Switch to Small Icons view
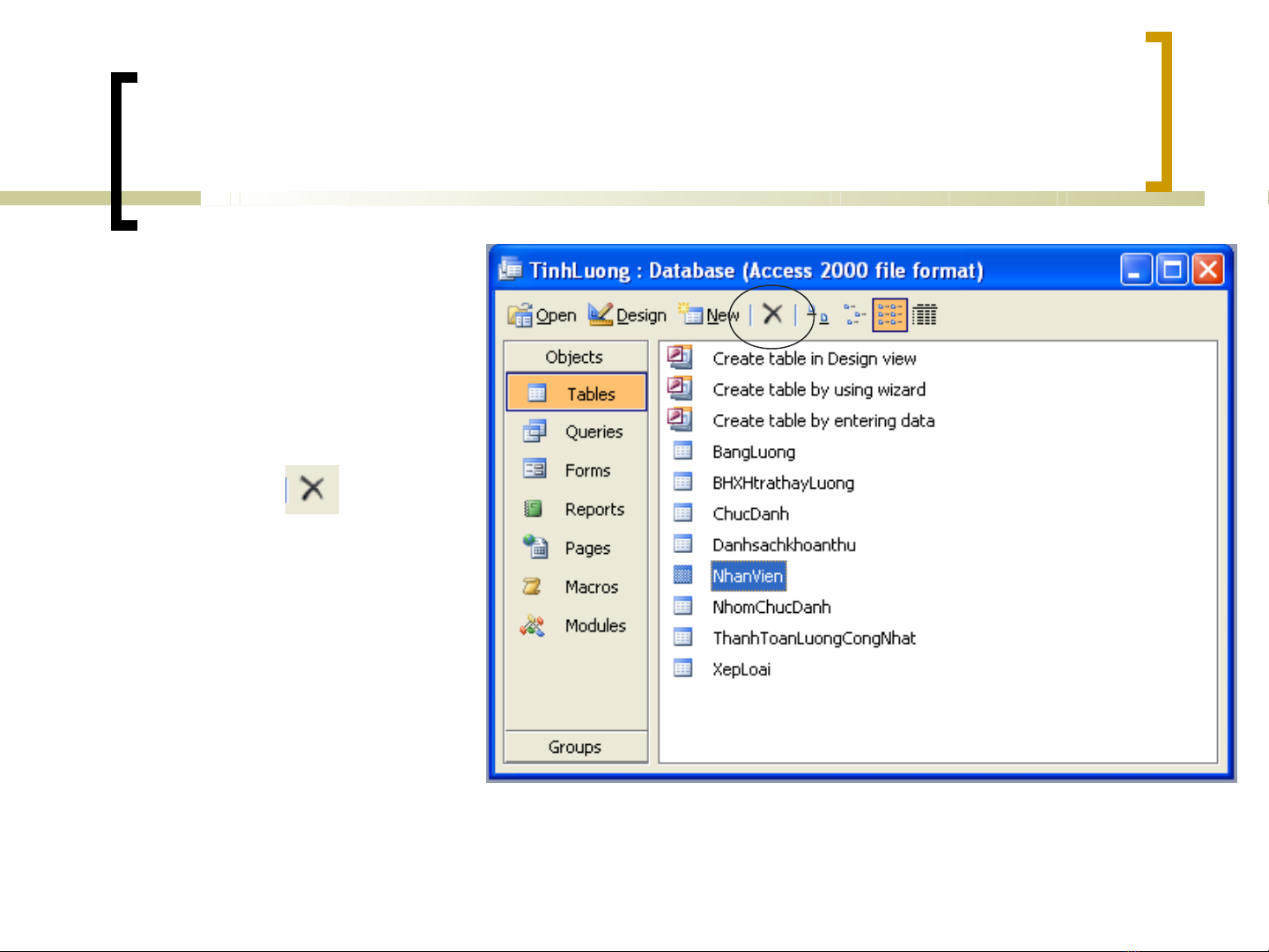This screenshot has width=1269, height=952. [x=853, y=315]
